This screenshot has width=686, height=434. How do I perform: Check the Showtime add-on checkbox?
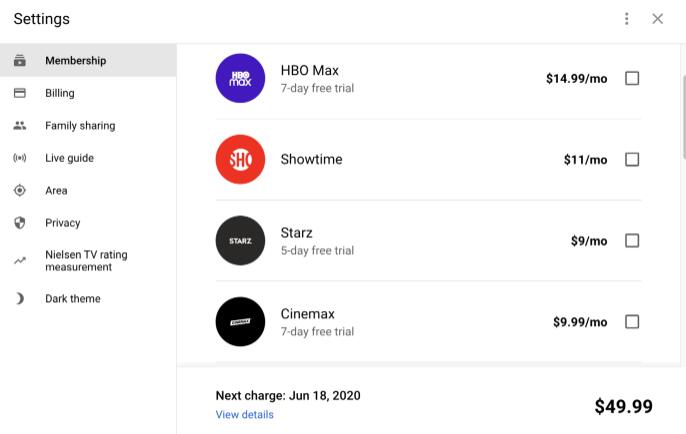[x=632, y=159]
